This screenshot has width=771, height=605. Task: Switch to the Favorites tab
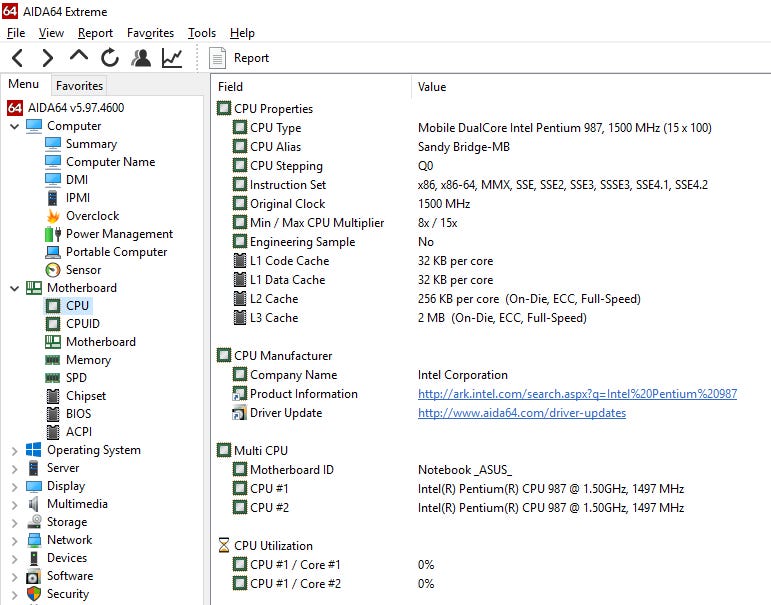coord(79,86)
